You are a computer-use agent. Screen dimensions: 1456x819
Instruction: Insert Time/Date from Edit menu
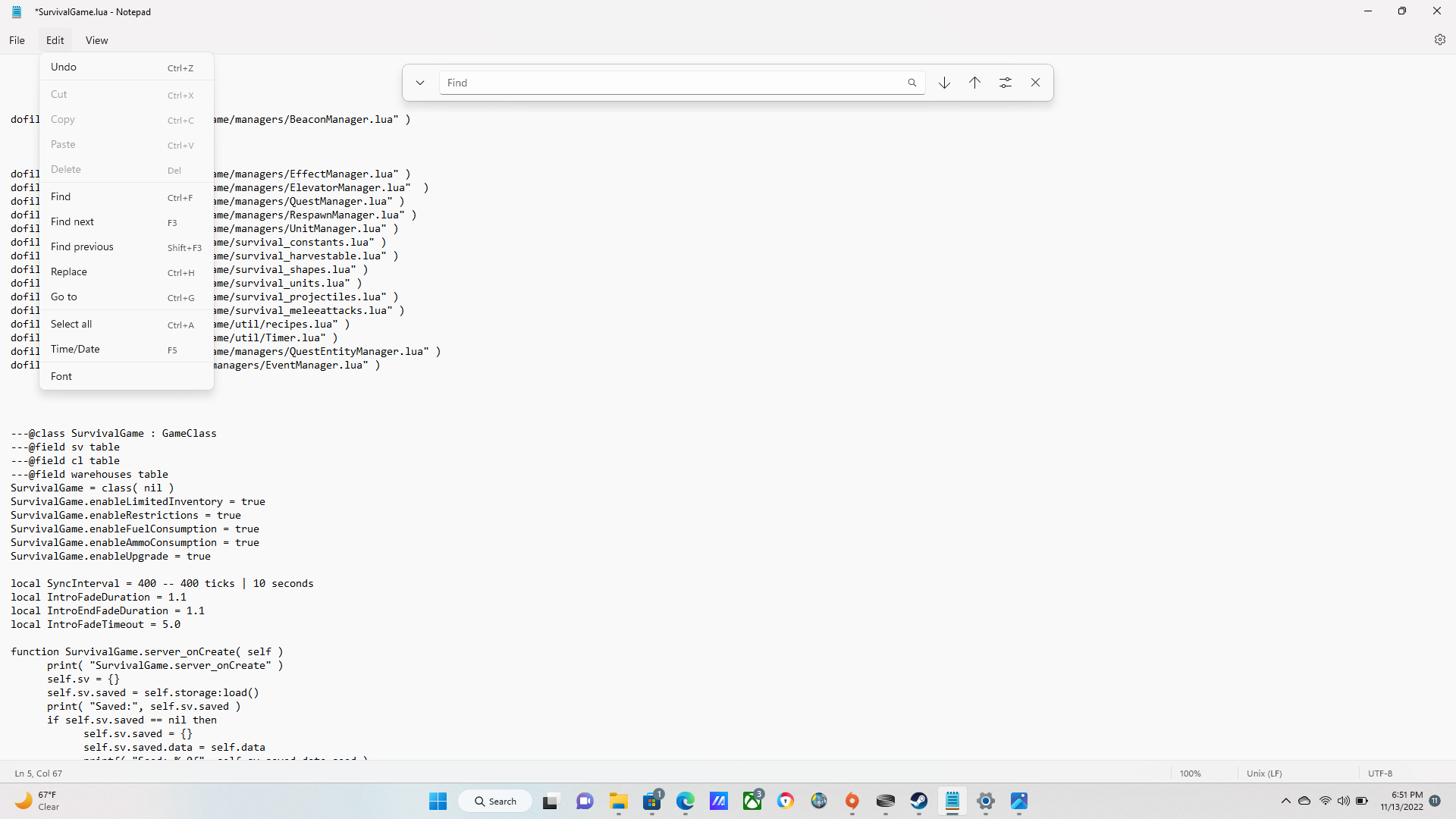coord(75,350)
